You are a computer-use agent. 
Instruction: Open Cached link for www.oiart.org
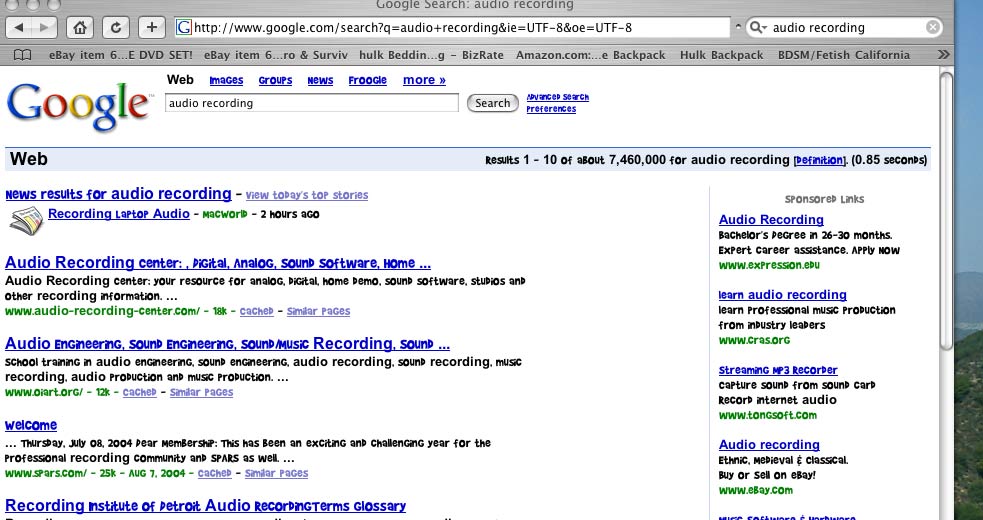click(140, 392)
